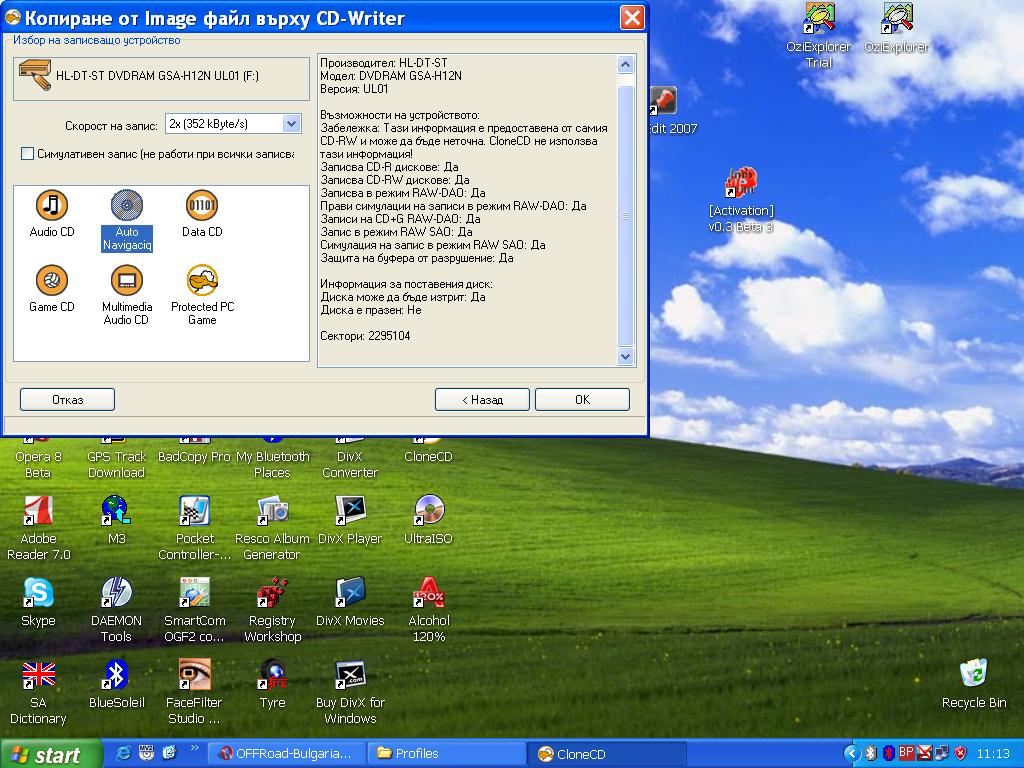
Task: Expand the Скорост на запис dropdown
Action: coord(291,124)
